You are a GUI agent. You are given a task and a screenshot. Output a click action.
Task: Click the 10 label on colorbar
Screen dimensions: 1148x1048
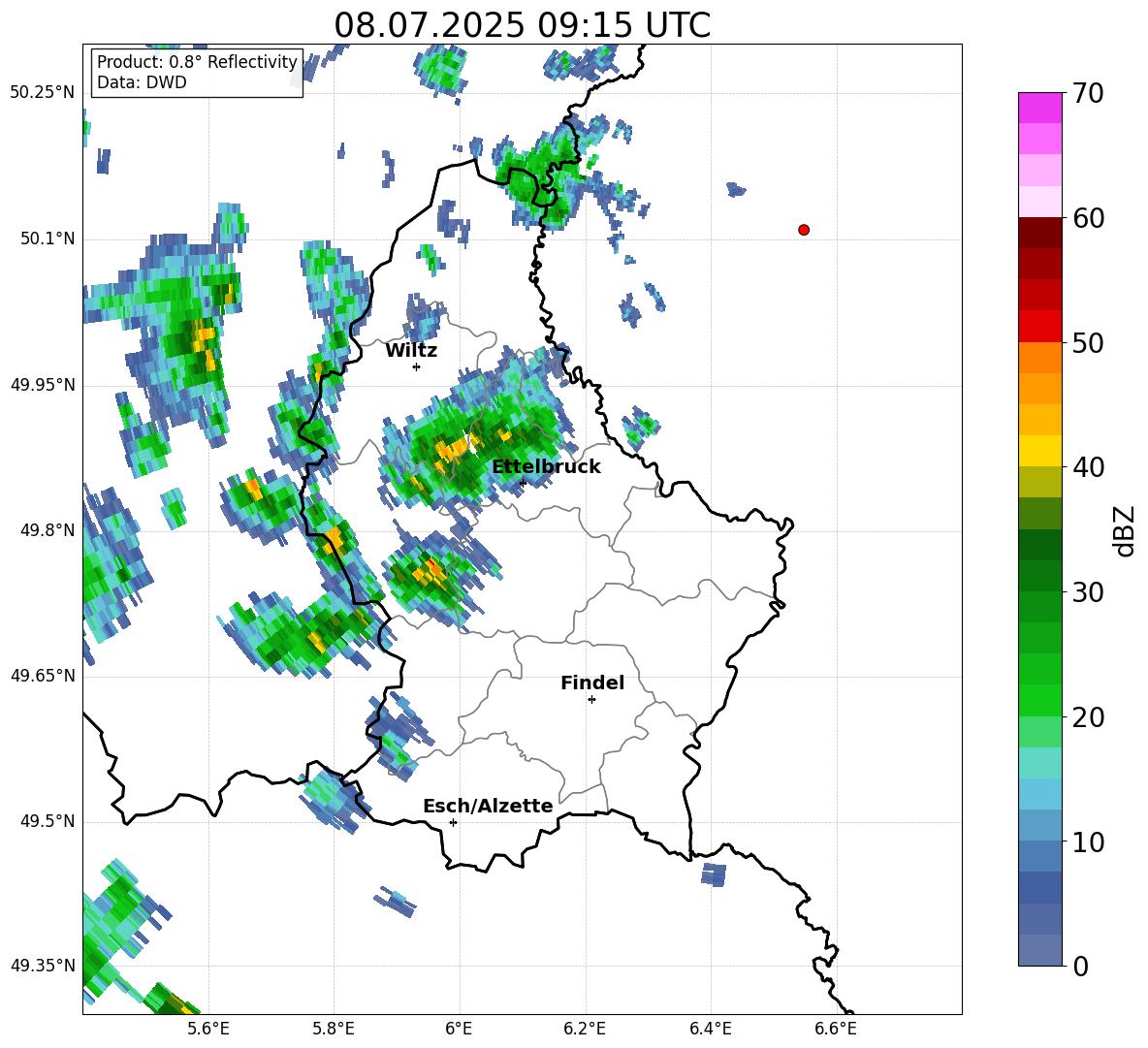point(1088,842)
